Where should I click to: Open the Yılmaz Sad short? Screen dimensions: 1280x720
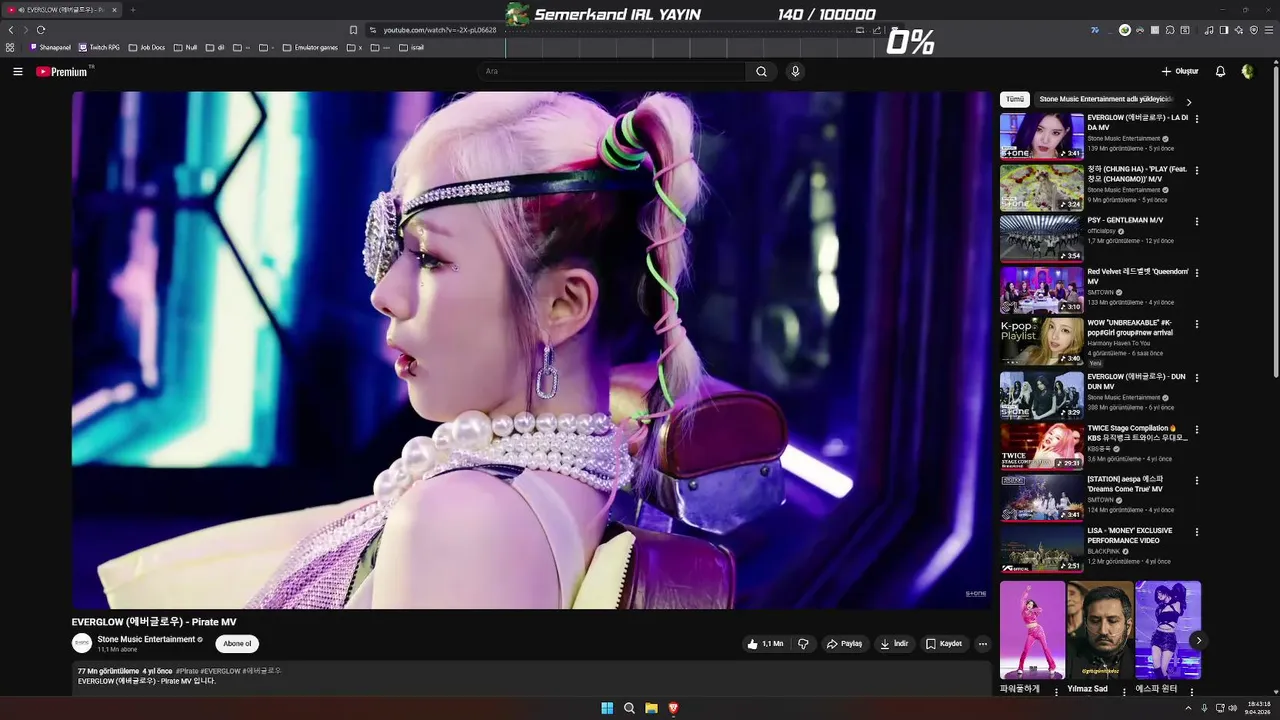[1100, 630]
